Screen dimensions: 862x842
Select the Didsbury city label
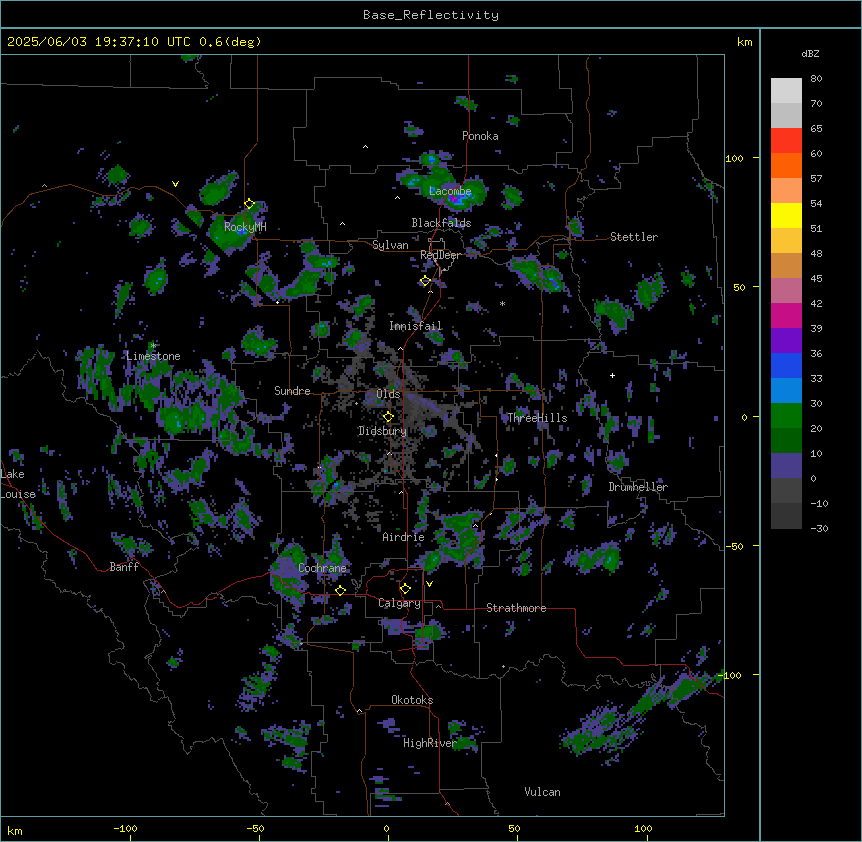(x=382, y=431)
